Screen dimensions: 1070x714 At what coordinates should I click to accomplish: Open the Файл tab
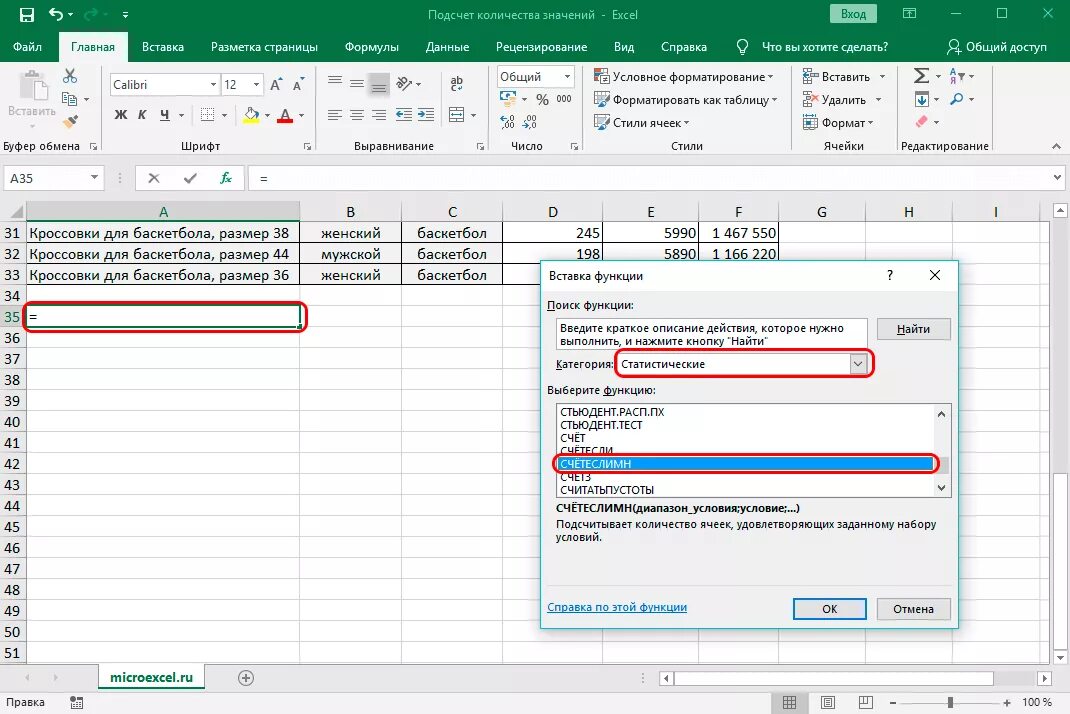click(27, 47)
